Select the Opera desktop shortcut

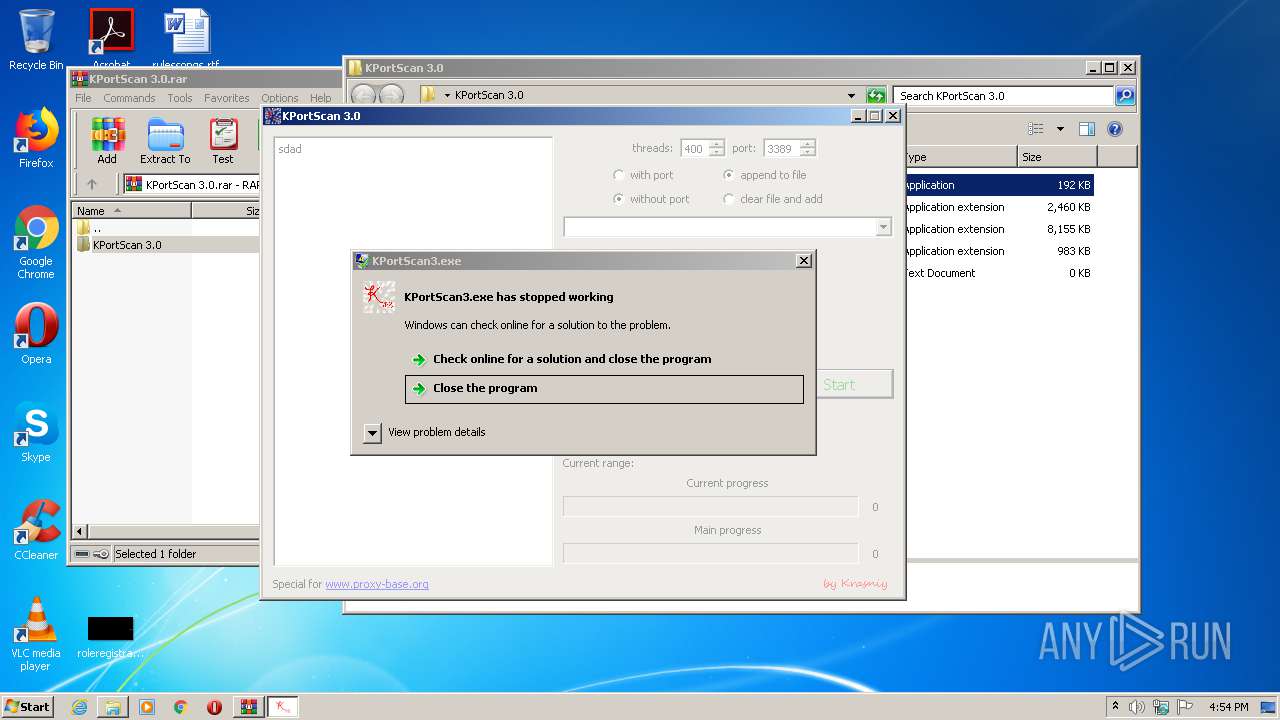pyautogui.click(x=36, y=334)
